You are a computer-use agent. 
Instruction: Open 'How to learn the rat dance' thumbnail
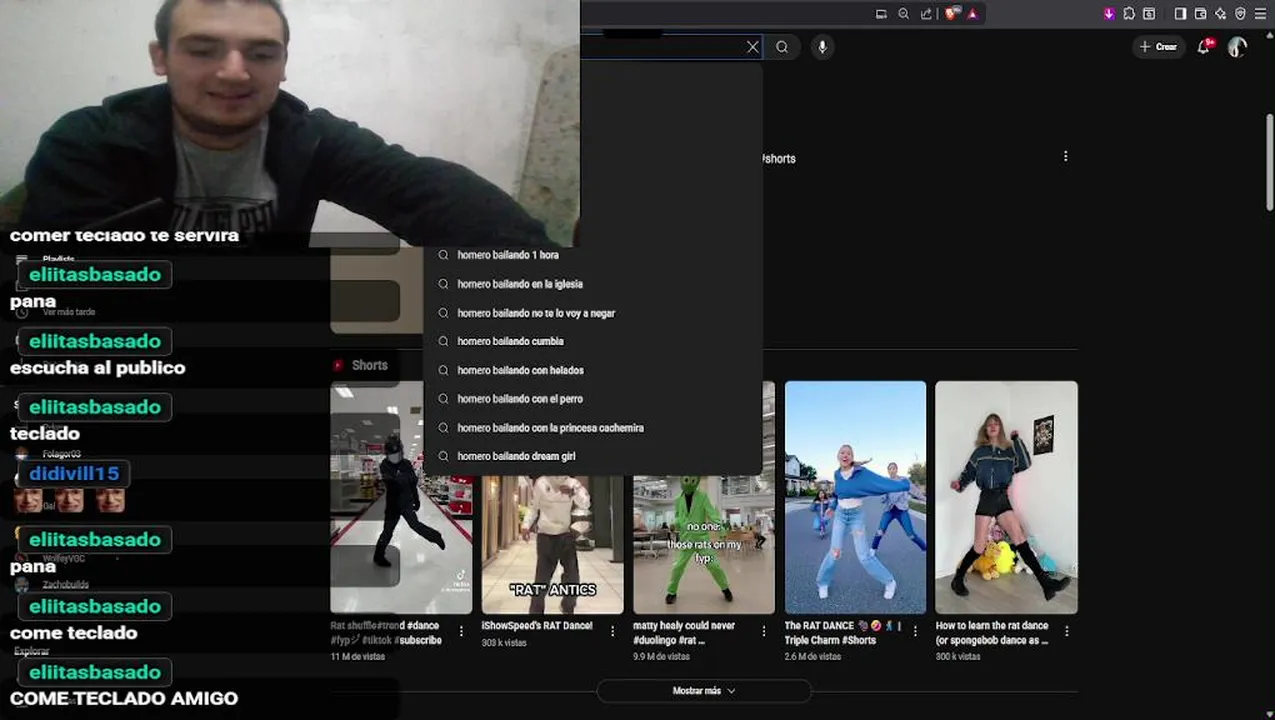click(x=1006, y=497)
